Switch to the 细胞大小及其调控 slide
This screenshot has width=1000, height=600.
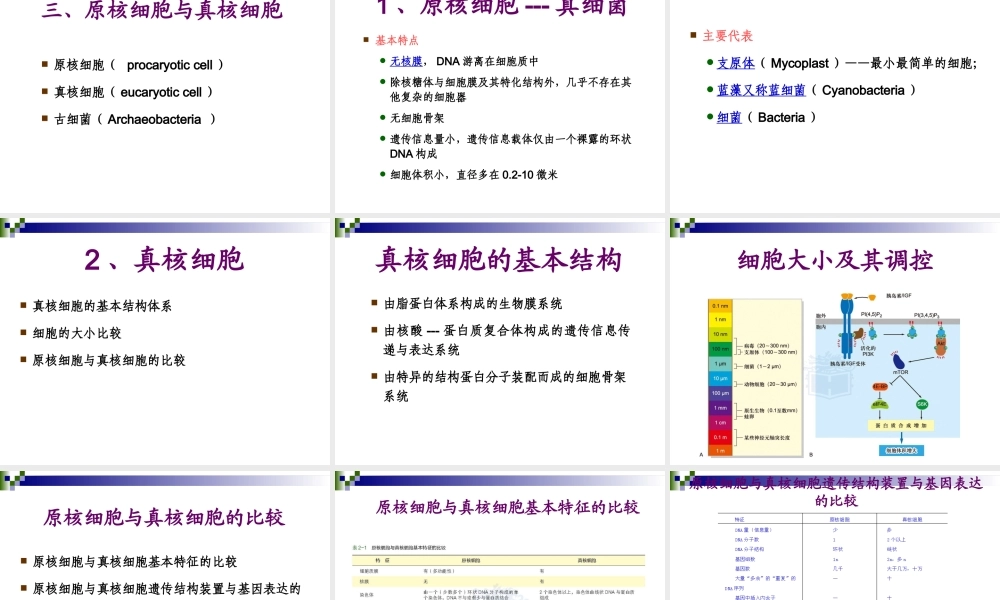click(833, 260)
